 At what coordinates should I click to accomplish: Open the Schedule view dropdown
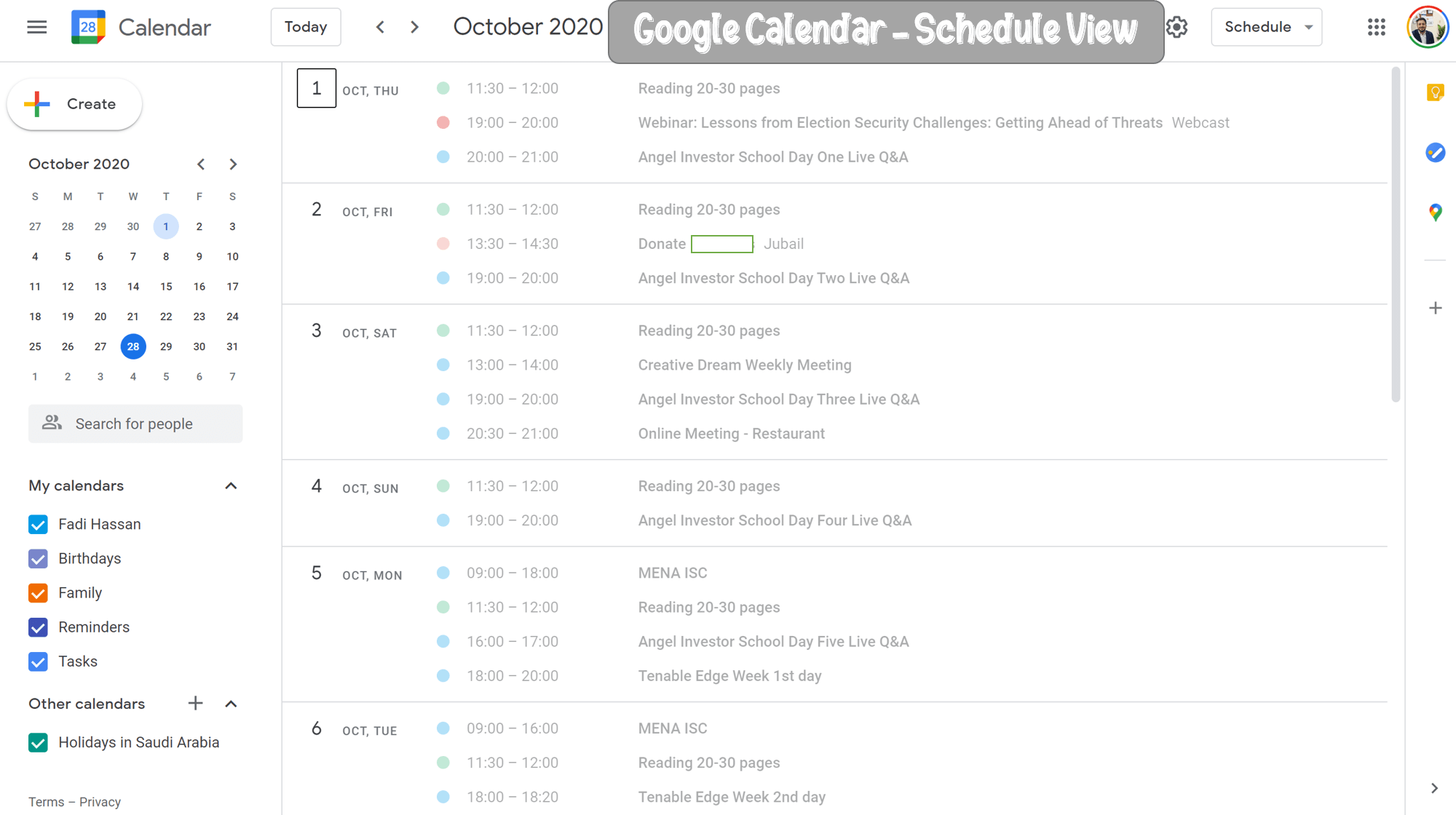pyautogui.click(x=1266, y=28)
